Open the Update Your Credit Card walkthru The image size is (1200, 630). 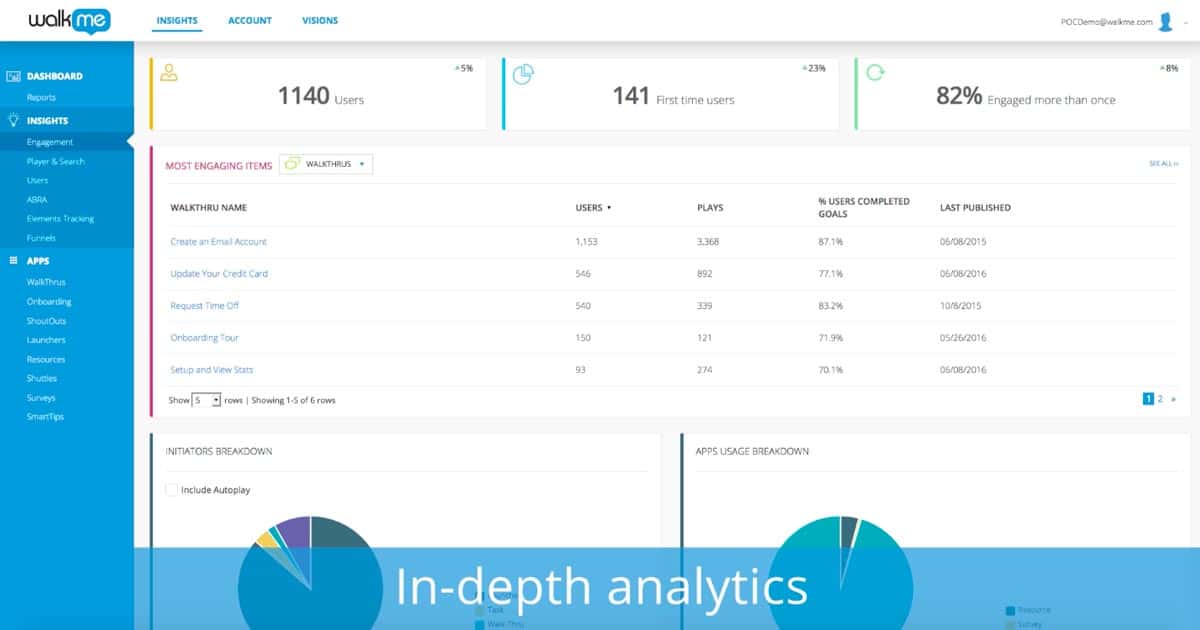(219, 274)
